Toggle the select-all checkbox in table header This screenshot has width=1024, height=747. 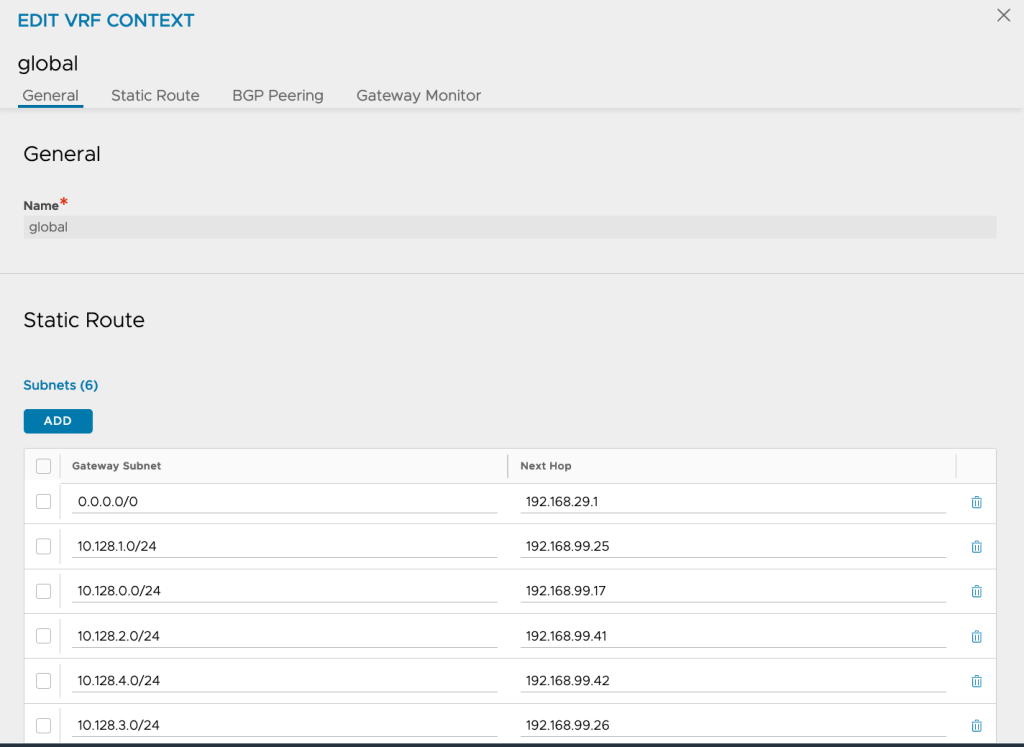(x=43, y=466)
